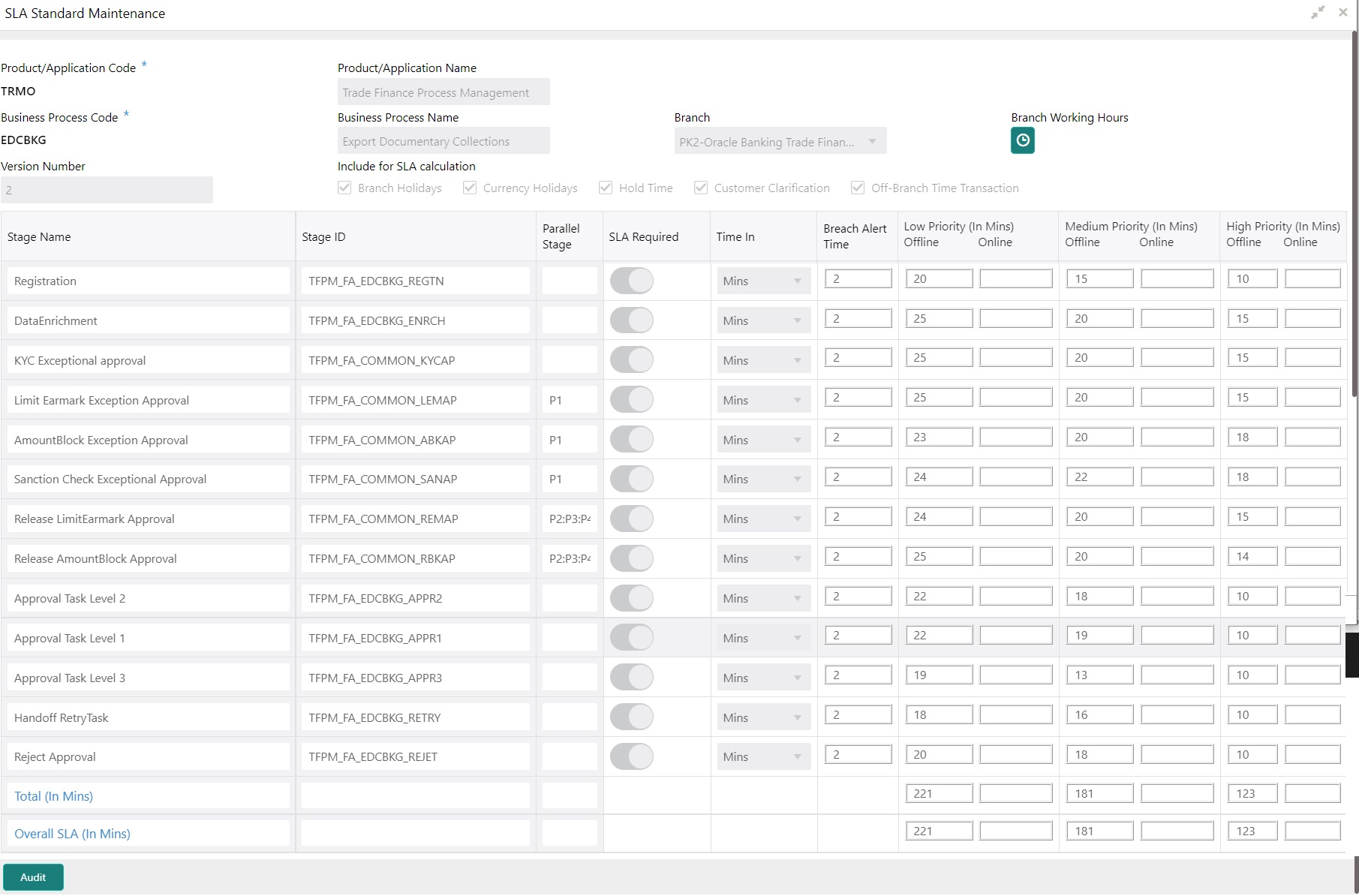Toggle Hold Time checkbox
Viewport: 1359px width, 896px height.
(606, 188)
